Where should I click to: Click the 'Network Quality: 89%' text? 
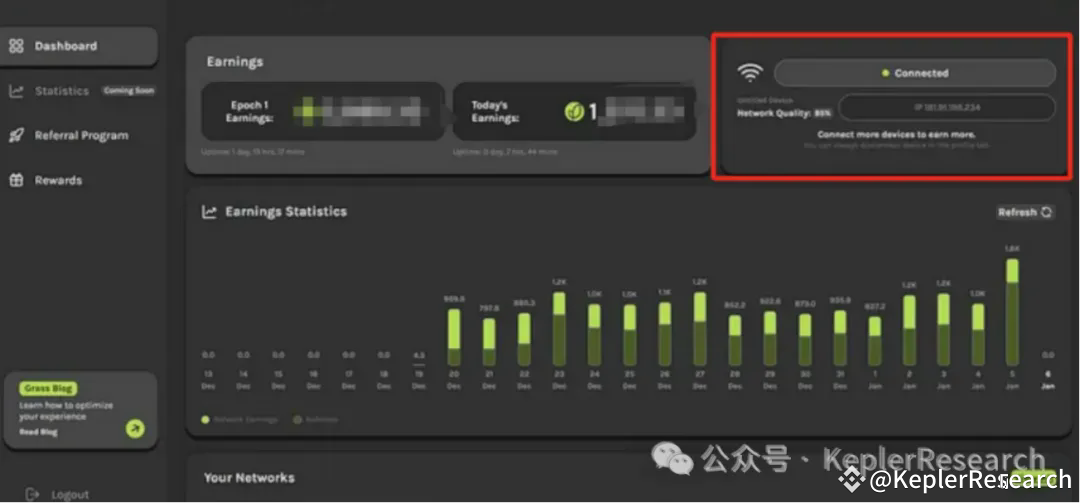pos(785,112)
